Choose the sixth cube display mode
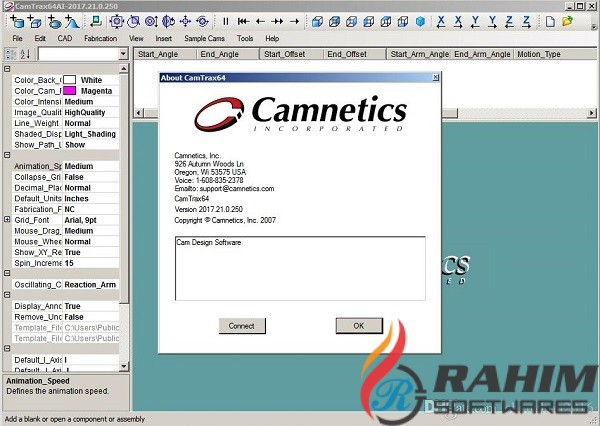This screenshot has height=426, width=600. tap(403, 21)
